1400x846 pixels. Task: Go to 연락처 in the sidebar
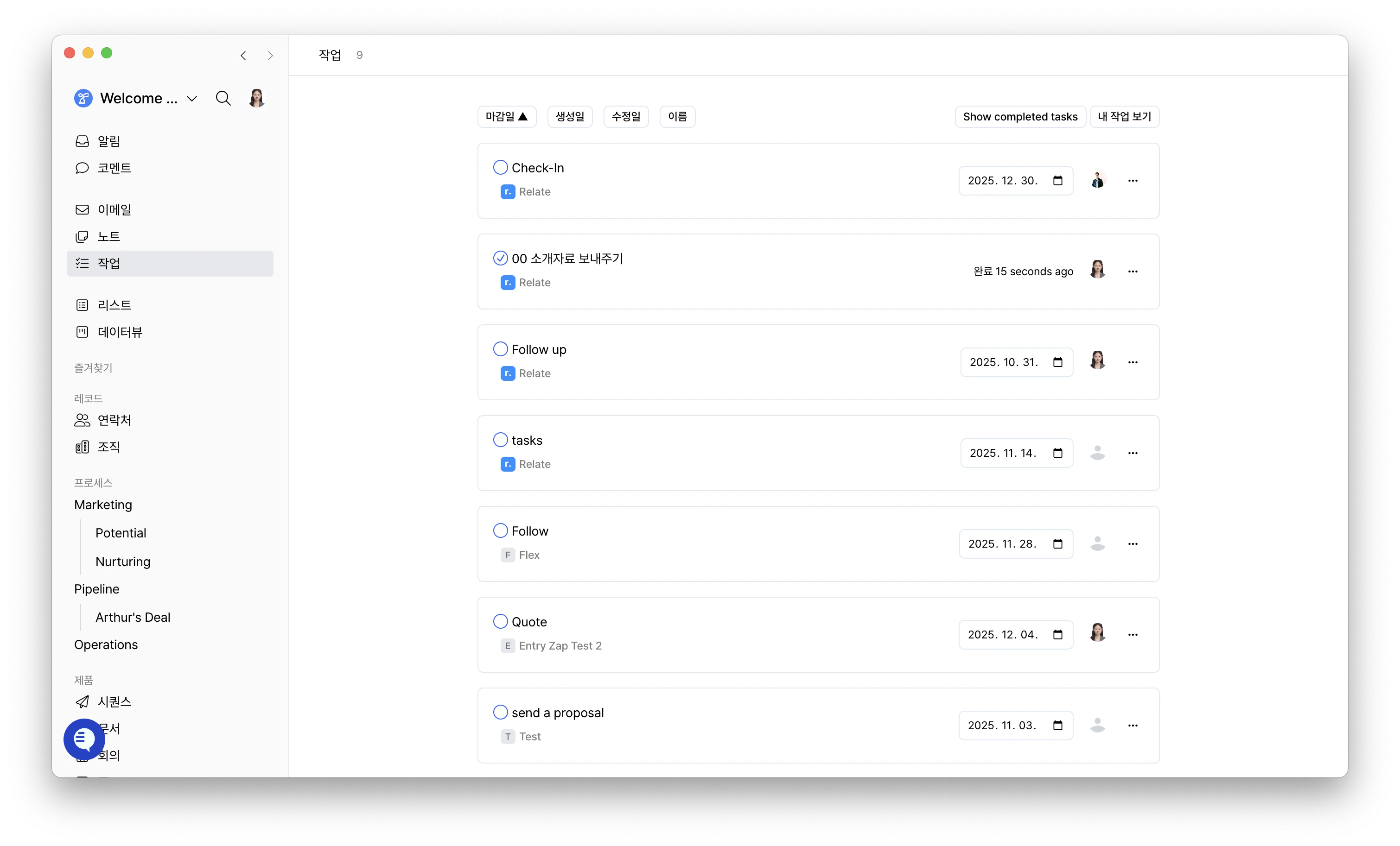[x=114, y=420]
